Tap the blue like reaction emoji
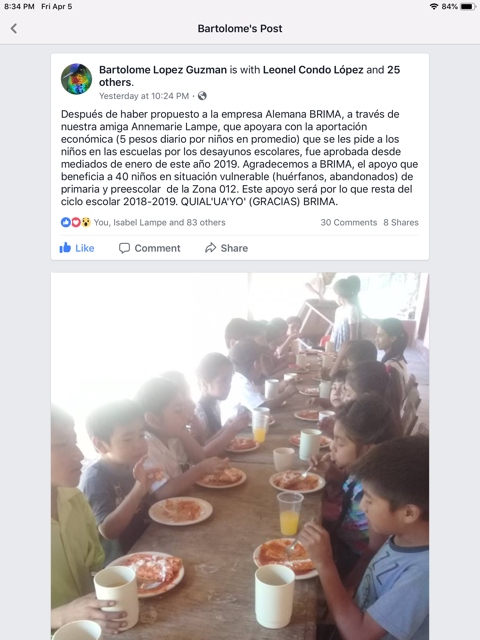The height and width of the screenshot is (640, 480). point(66,222)
